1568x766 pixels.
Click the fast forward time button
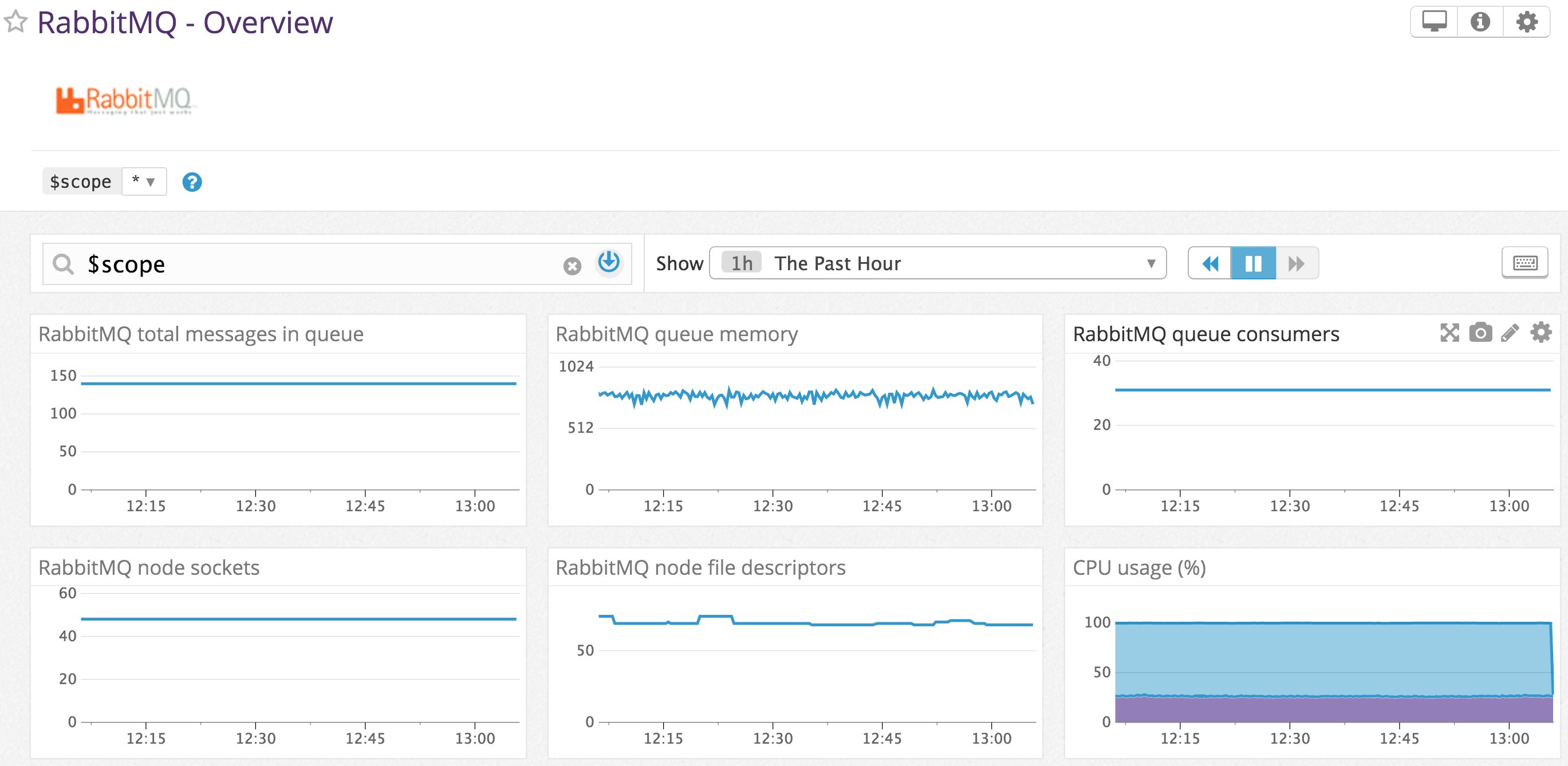point(1296,263)
